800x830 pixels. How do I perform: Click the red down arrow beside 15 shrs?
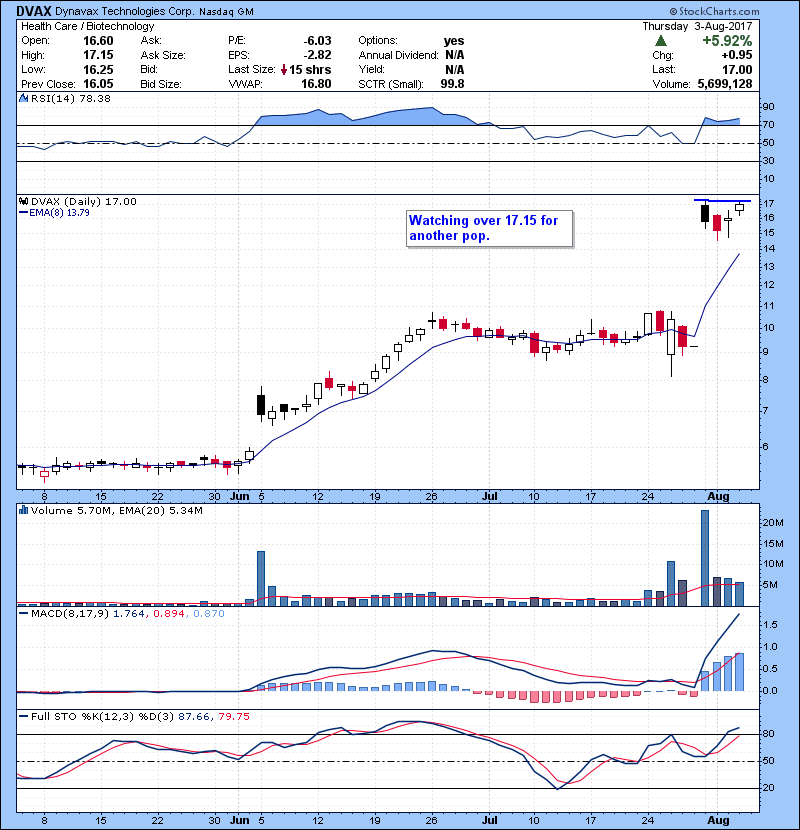[x=284, y=69]
